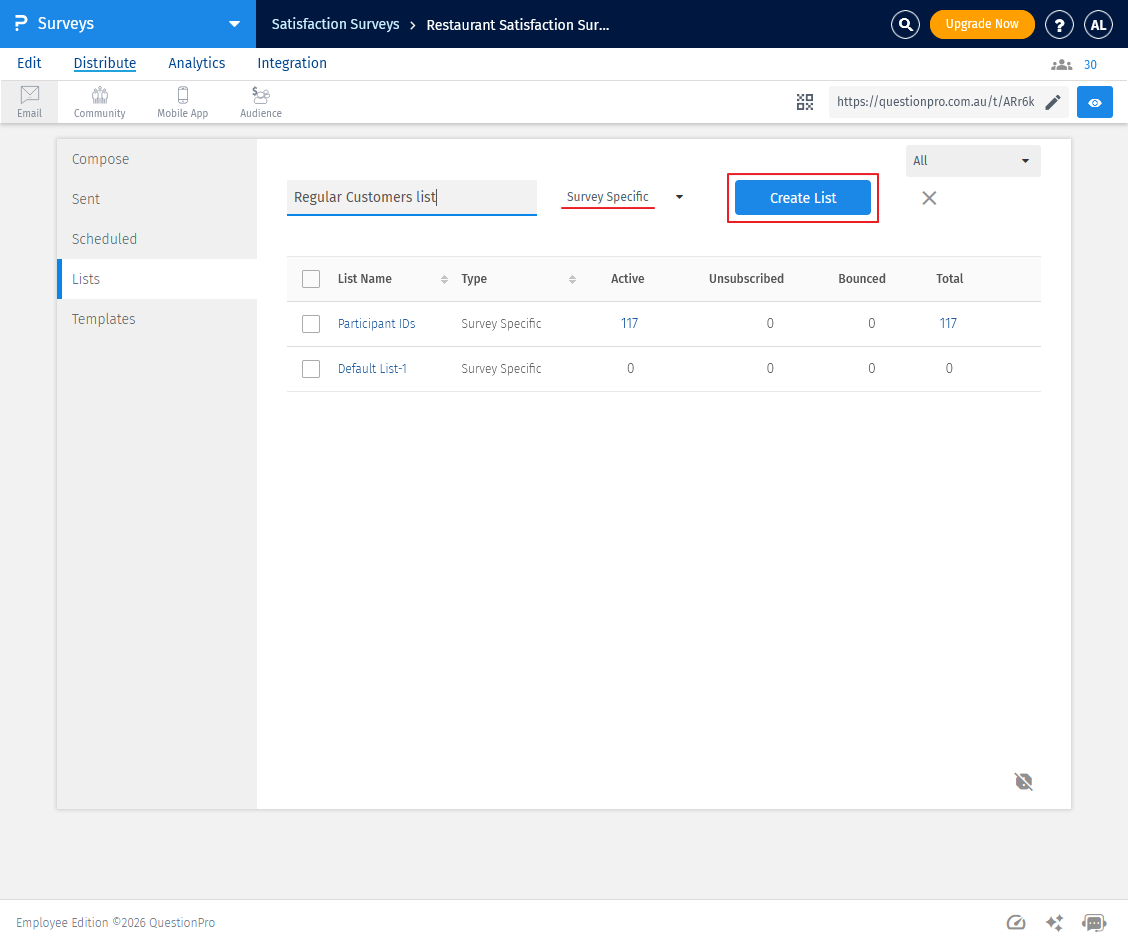This screenshot has height=944, width=1128.
Task: Open the help question mark icon
Action: 1059,25
